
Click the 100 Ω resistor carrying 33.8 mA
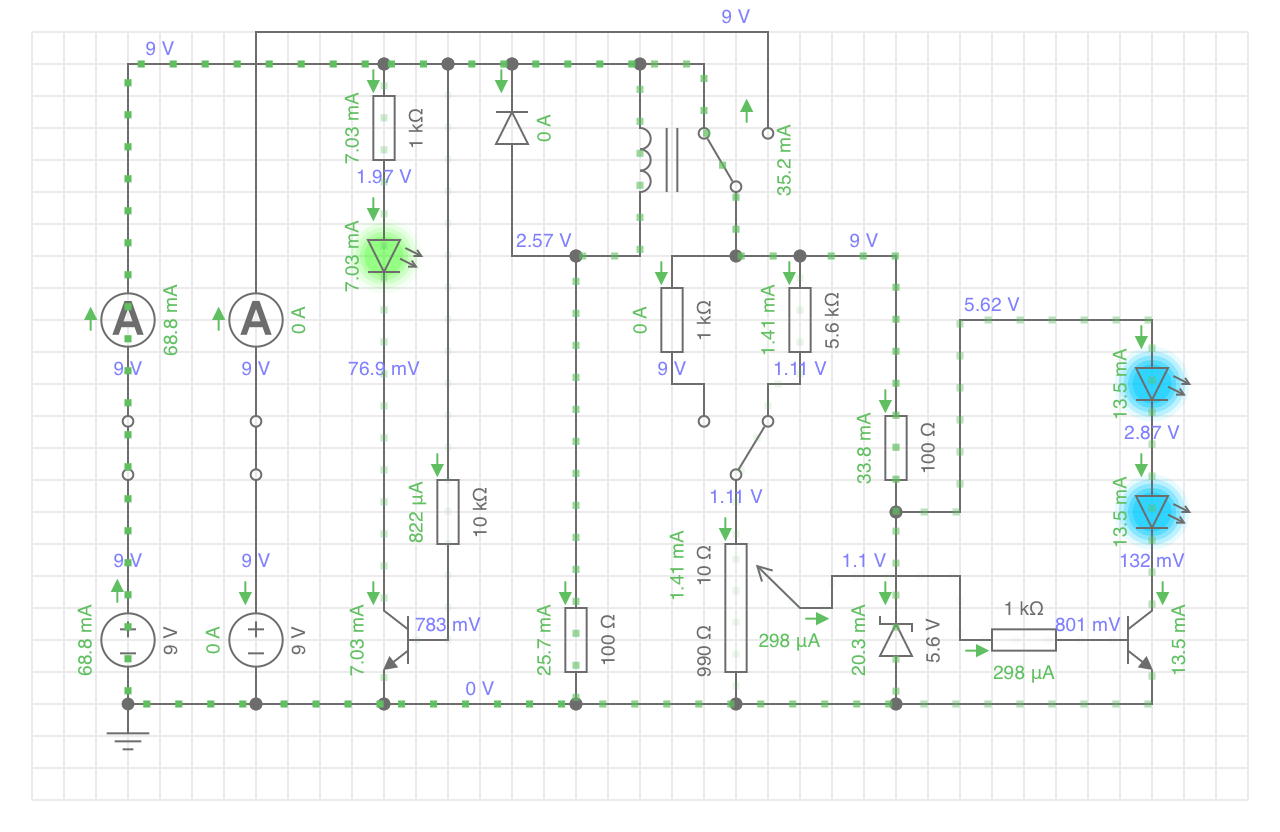[x=896, y=447]
